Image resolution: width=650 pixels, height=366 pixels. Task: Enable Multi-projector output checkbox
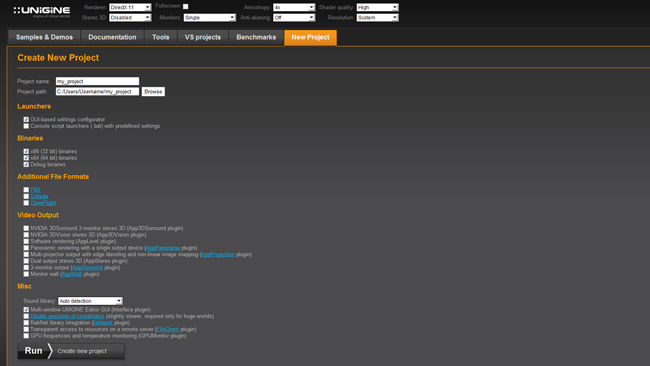click(26, 255)
